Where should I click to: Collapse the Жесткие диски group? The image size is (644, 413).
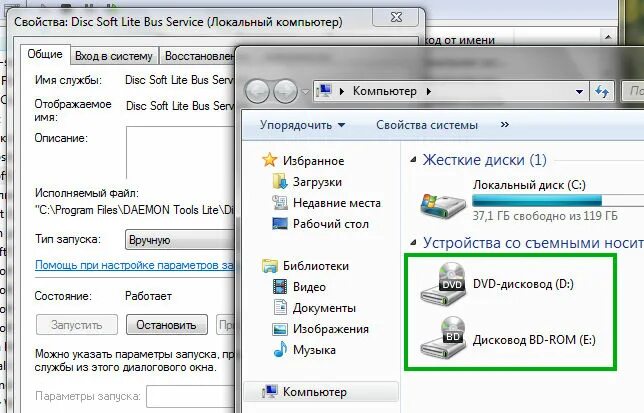tap(413, 160)
